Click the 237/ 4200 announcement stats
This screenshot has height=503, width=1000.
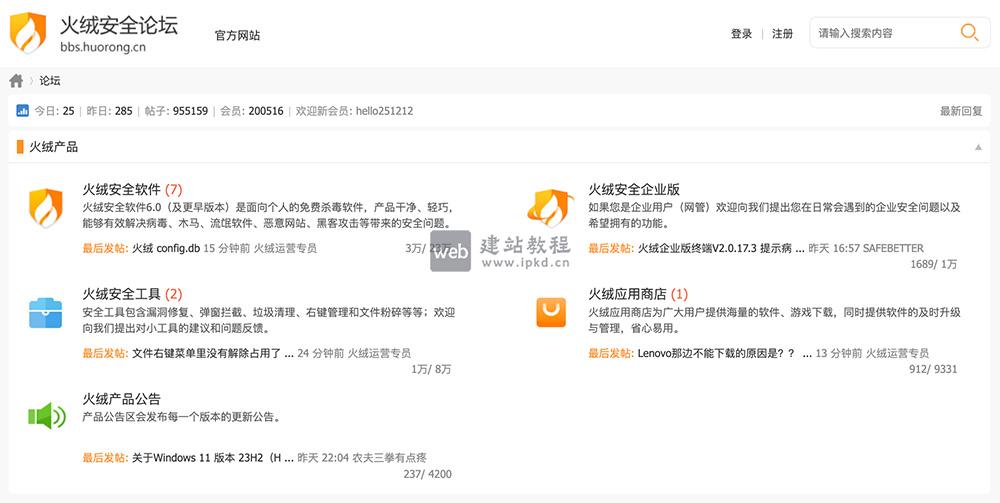(x=427, y=474)
